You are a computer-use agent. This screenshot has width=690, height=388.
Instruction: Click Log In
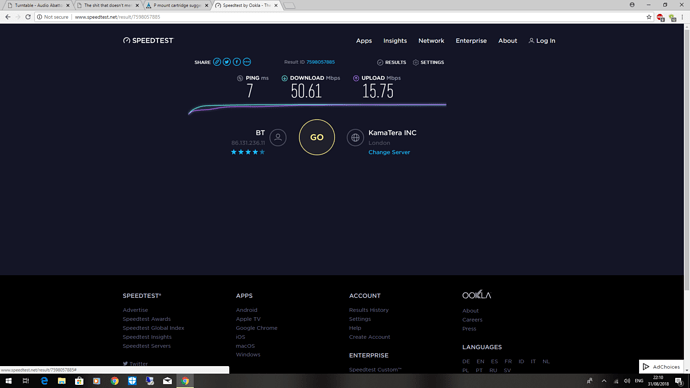[542, 40]
